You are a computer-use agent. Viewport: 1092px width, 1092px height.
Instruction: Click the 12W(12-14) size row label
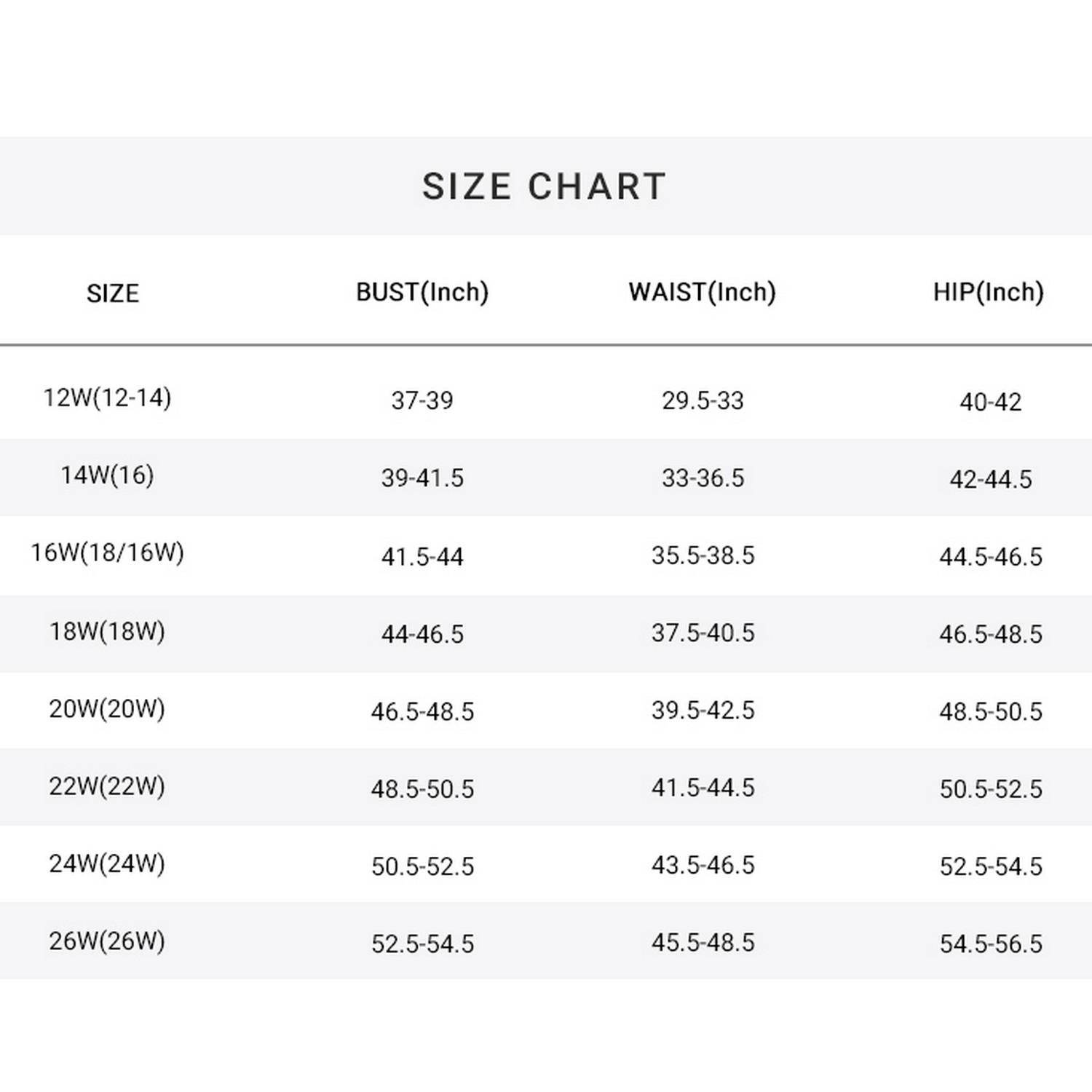click(x=107, y=398)
